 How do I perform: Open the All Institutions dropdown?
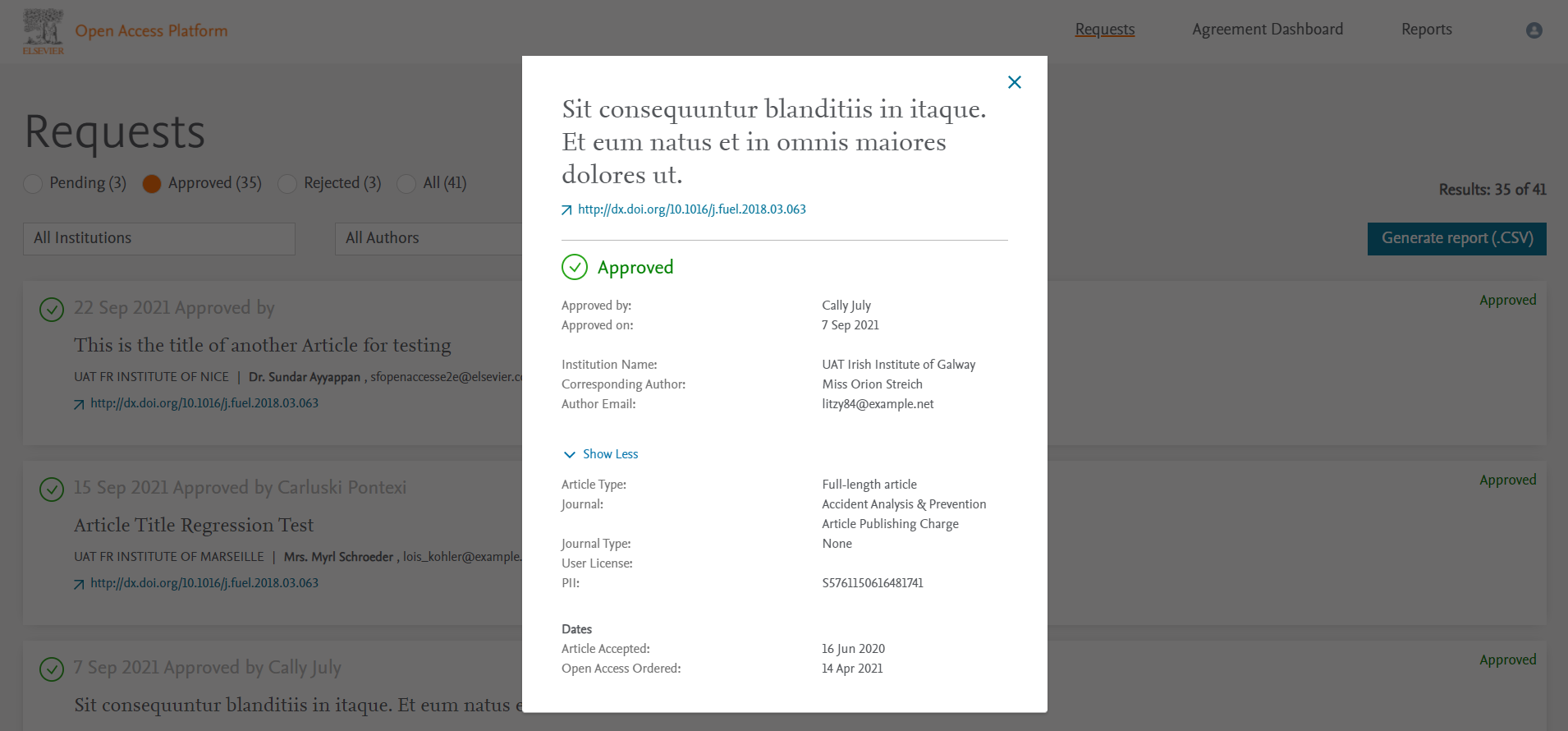coord(159,238)
